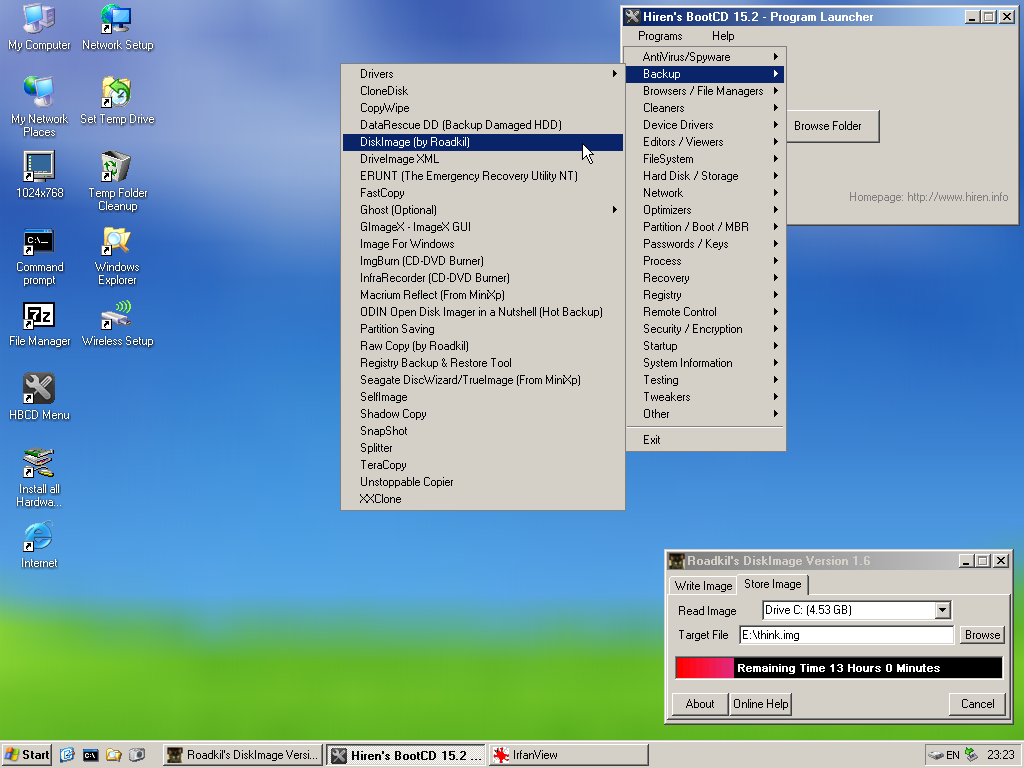Expand the Read Image drive dropdown

[x=942, y=610]
